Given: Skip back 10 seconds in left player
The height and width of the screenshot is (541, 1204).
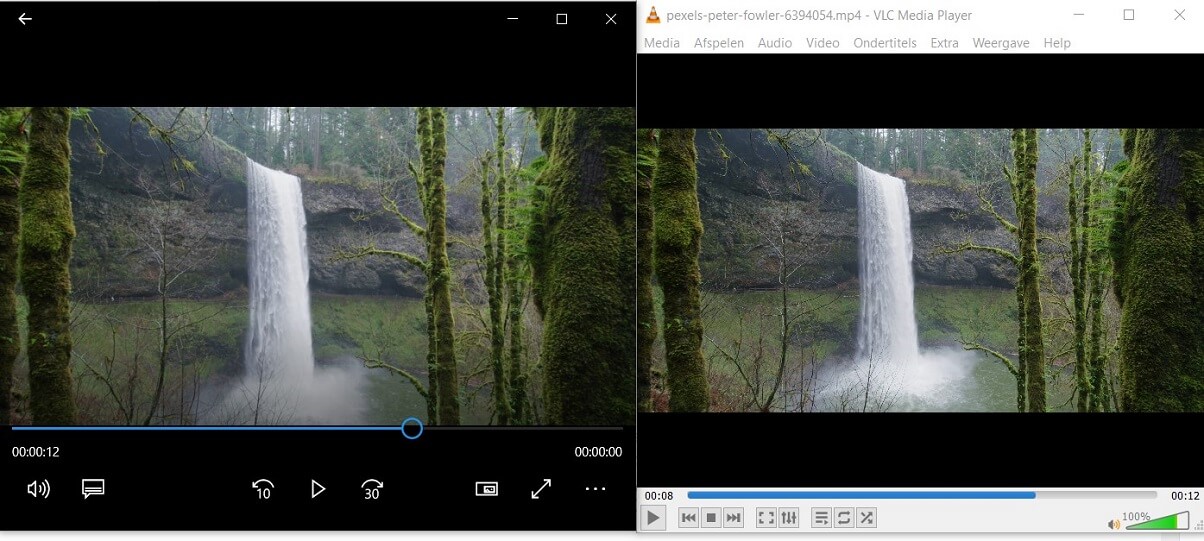Looking at the screenshot, I should click(x=263, y=489).
